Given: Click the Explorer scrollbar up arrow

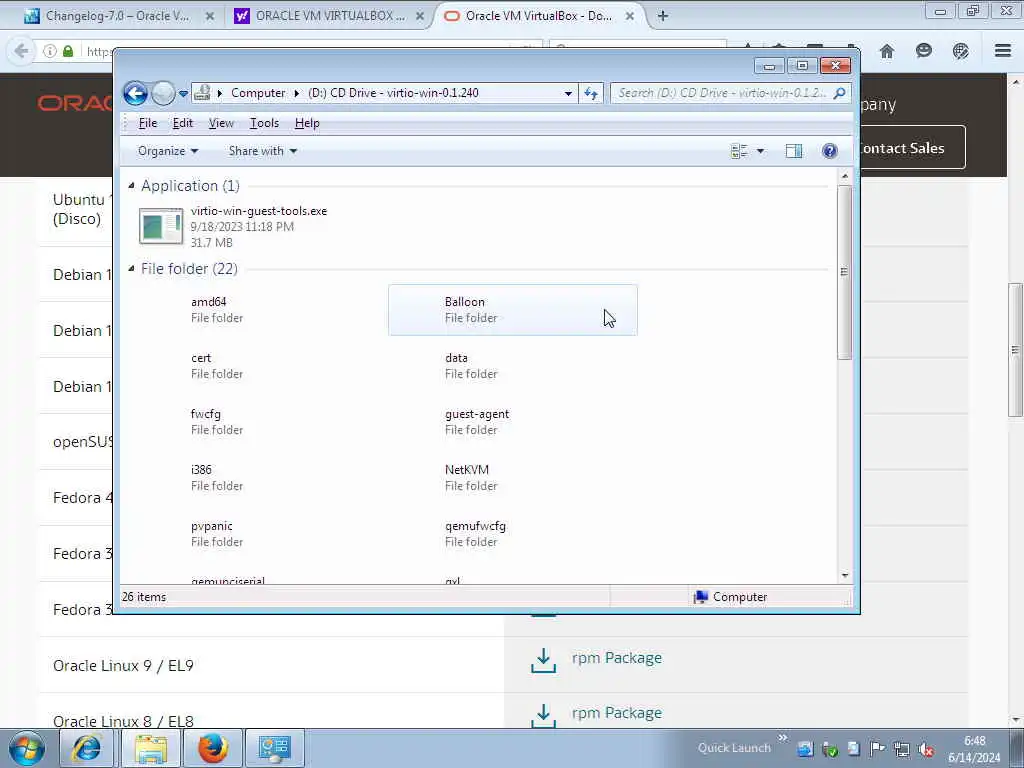Looking at the screenshot, I should (844, 176).
